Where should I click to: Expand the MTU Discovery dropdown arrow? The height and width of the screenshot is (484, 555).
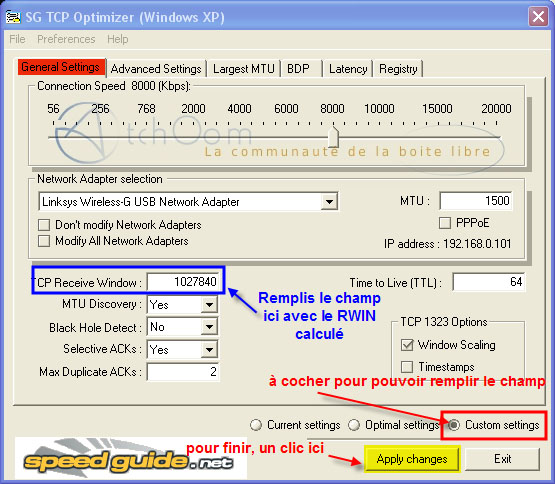209,304
